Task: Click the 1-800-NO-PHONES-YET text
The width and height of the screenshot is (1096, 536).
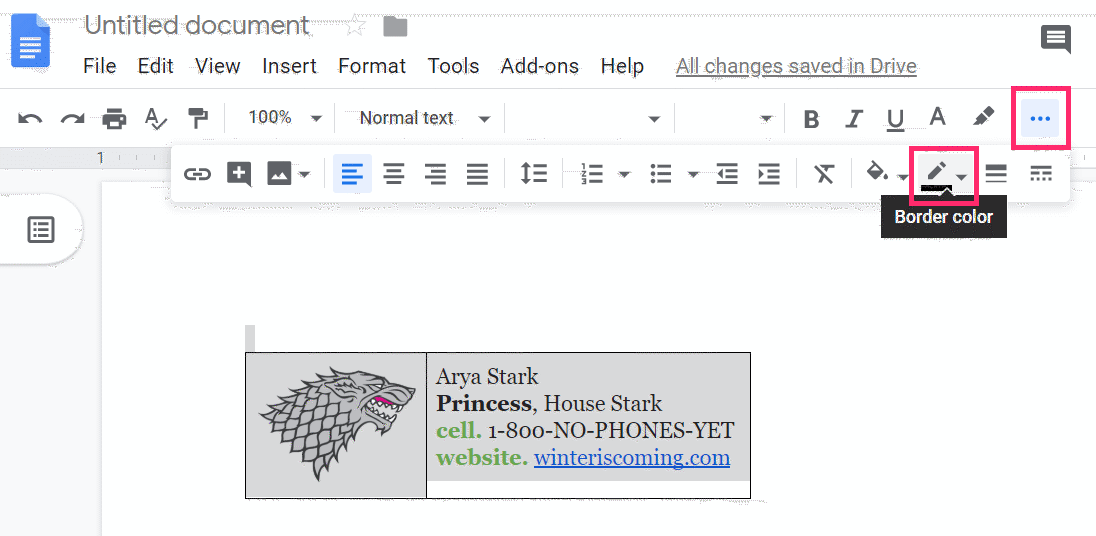Action: [611, 430]
